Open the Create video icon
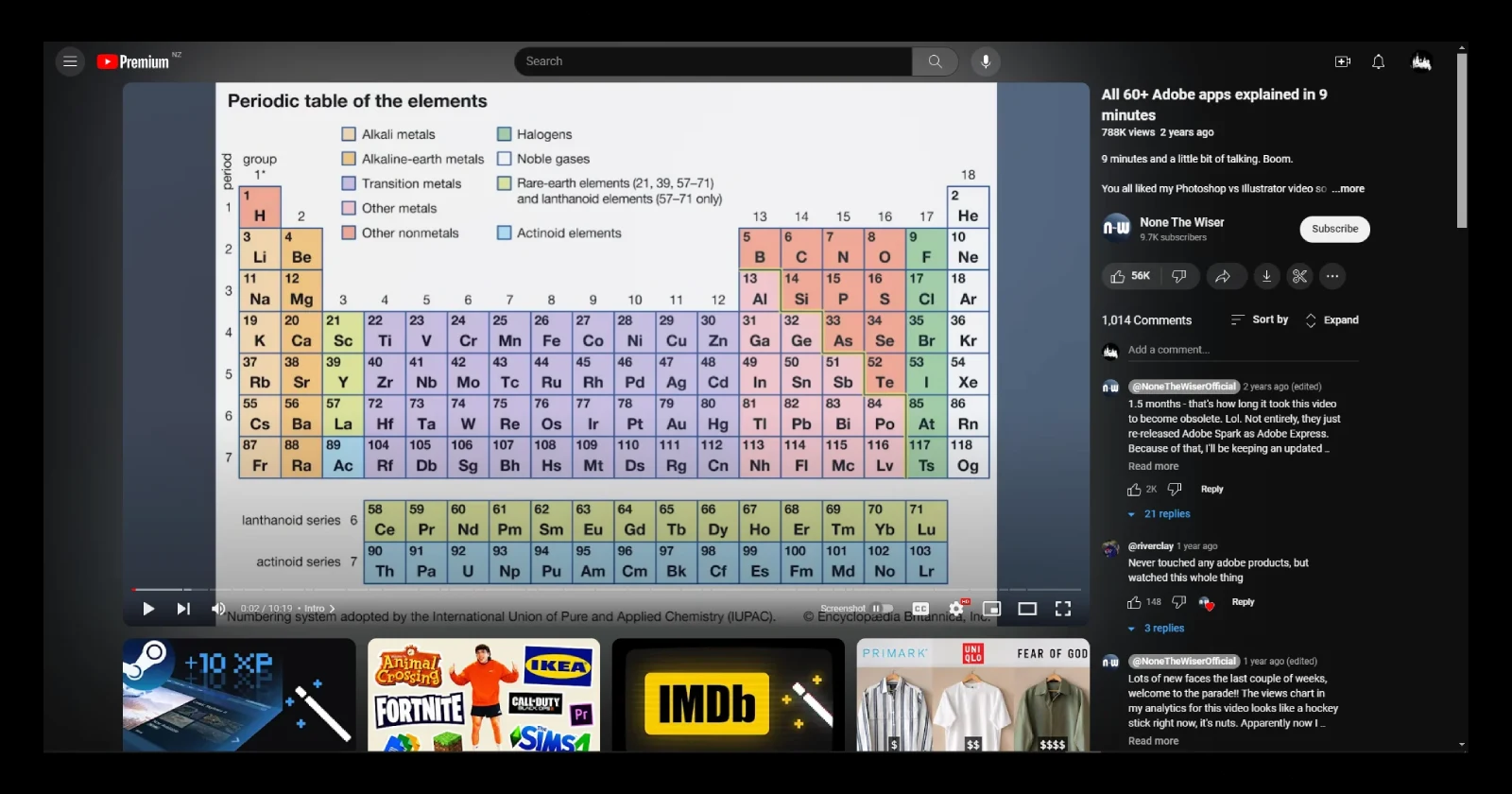This screenshot has height=794, width=1512. pyautogui.click(x=1342, y=61)
